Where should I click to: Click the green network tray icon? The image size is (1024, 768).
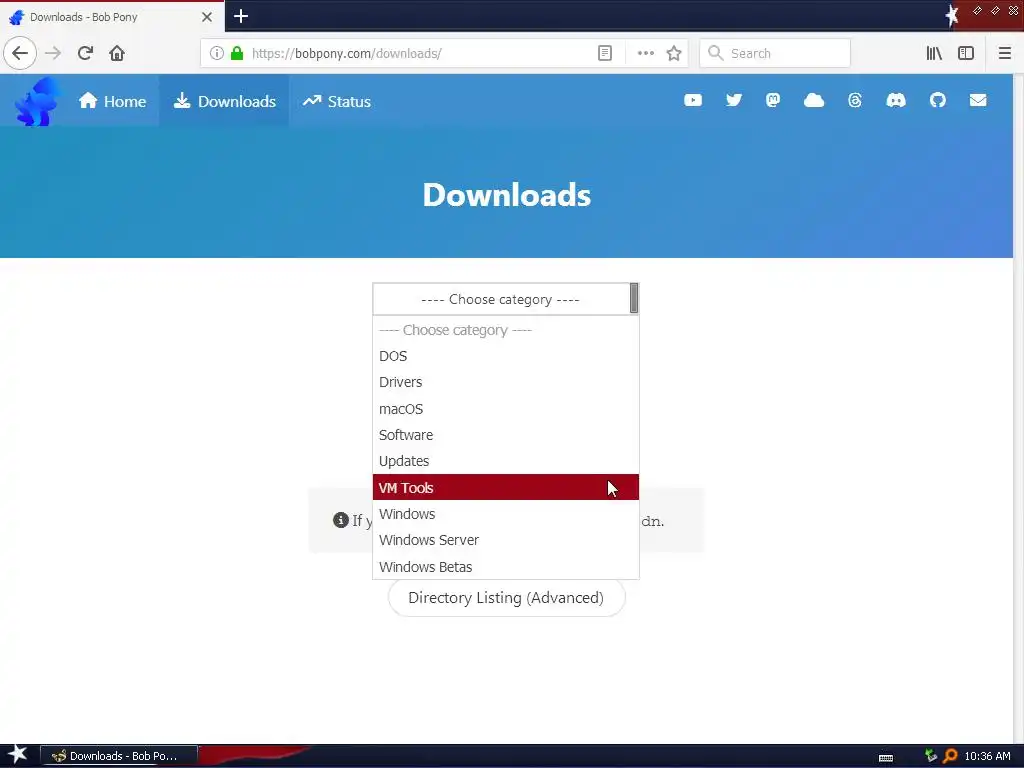(x=931, y=756)
